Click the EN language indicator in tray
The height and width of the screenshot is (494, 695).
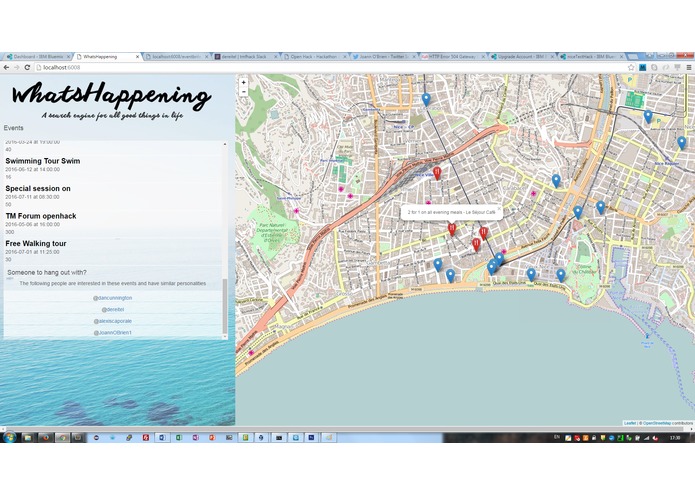click(x=557, y=437)
